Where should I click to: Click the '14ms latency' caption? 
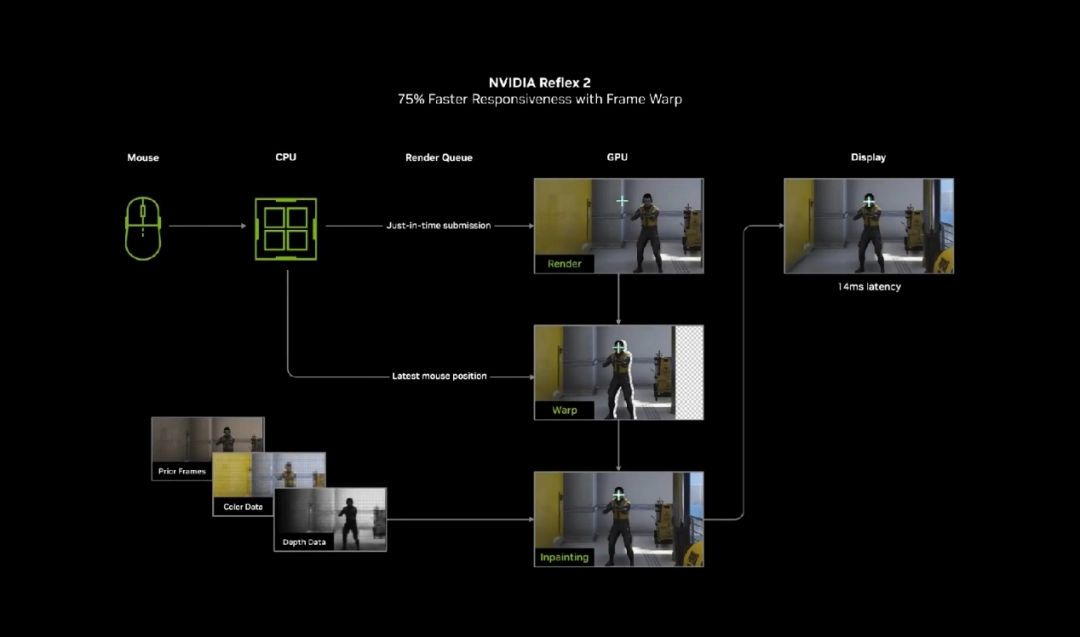pyautogui.click(x=869, y=286)
